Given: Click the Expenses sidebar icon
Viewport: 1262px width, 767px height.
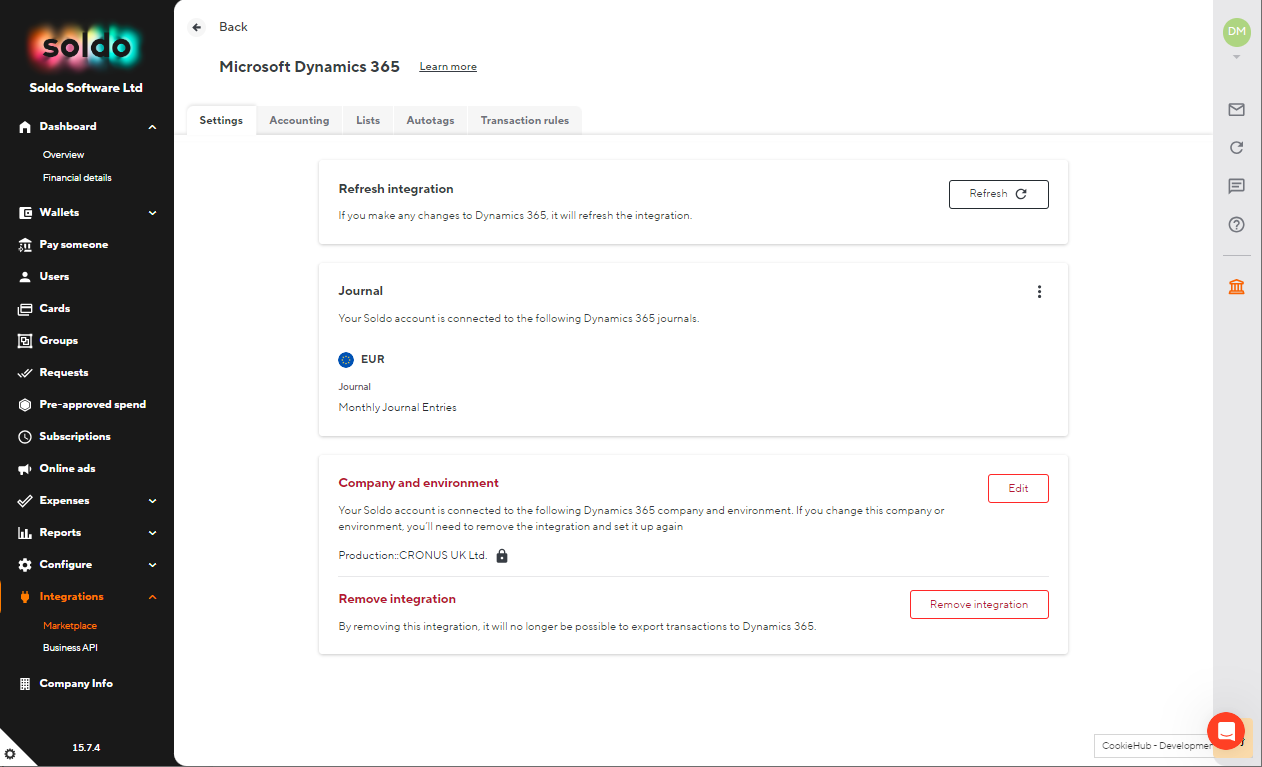Looking at the screenshot, I should coord(25,501).
